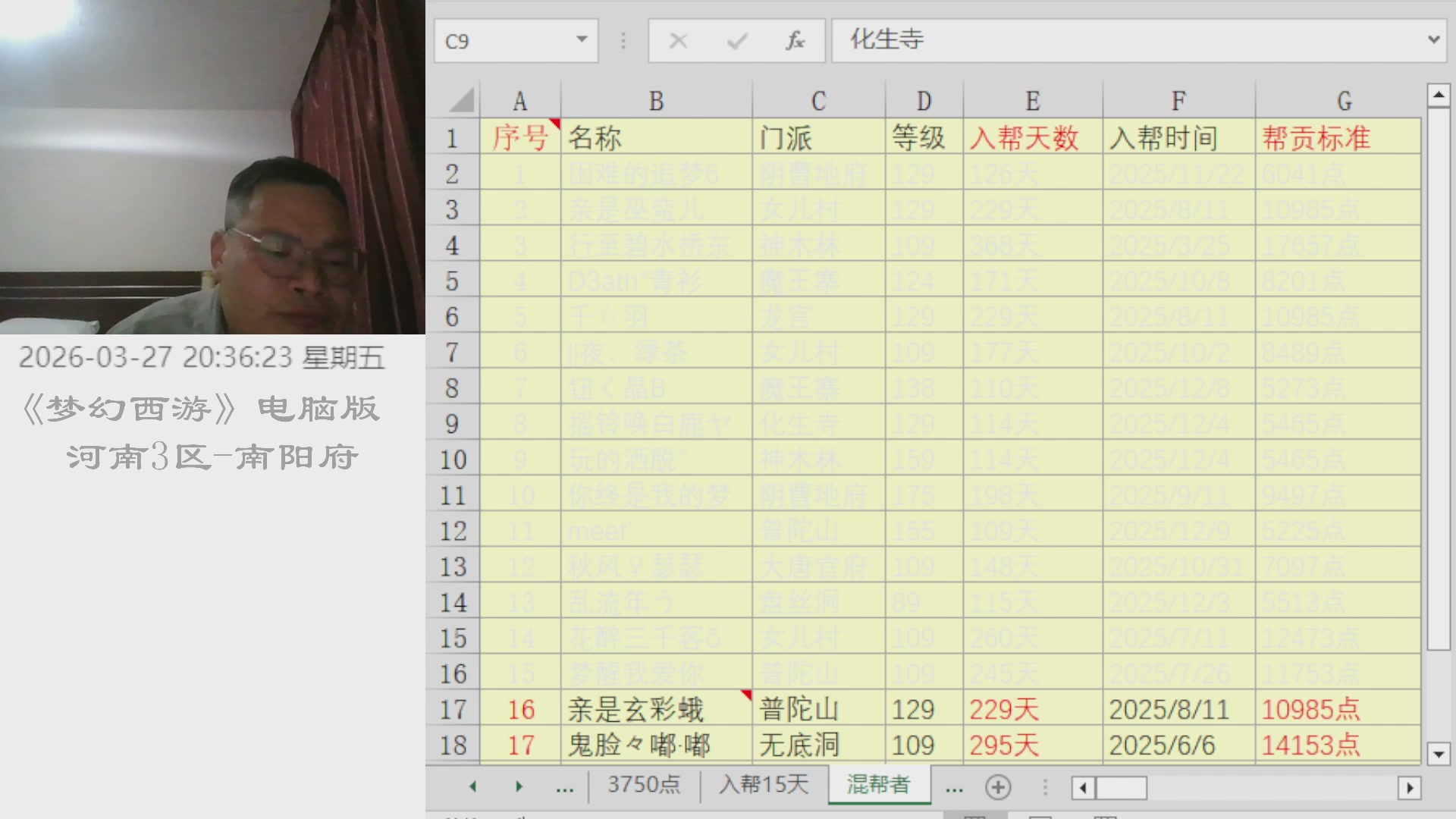1456x819 pixels.
Task: Open the sheet overflow ellipsis left of 3750点 tab
Action: point(564,787)
